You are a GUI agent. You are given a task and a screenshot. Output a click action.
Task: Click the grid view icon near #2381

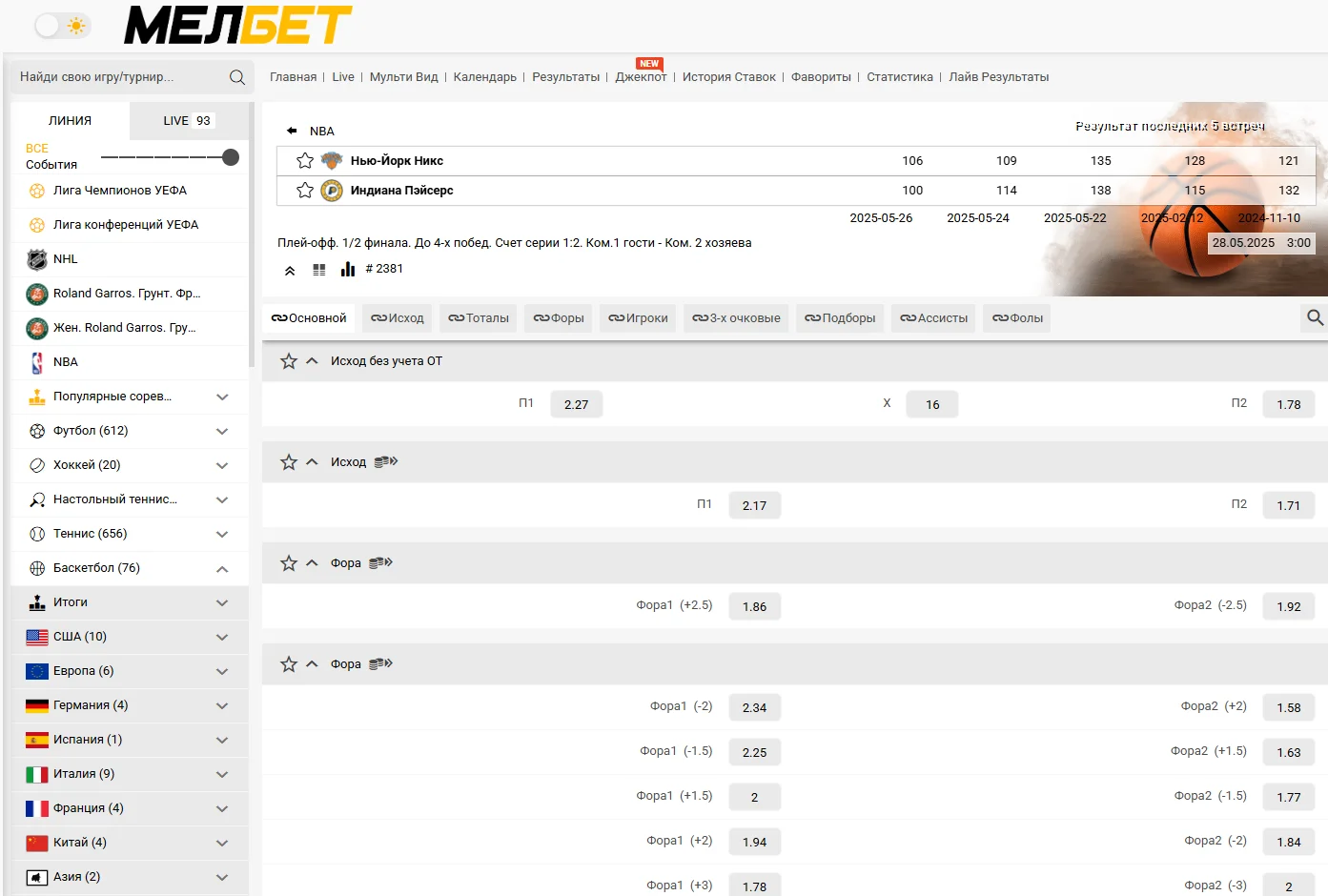pyautogui.click(x=319, y=270)
